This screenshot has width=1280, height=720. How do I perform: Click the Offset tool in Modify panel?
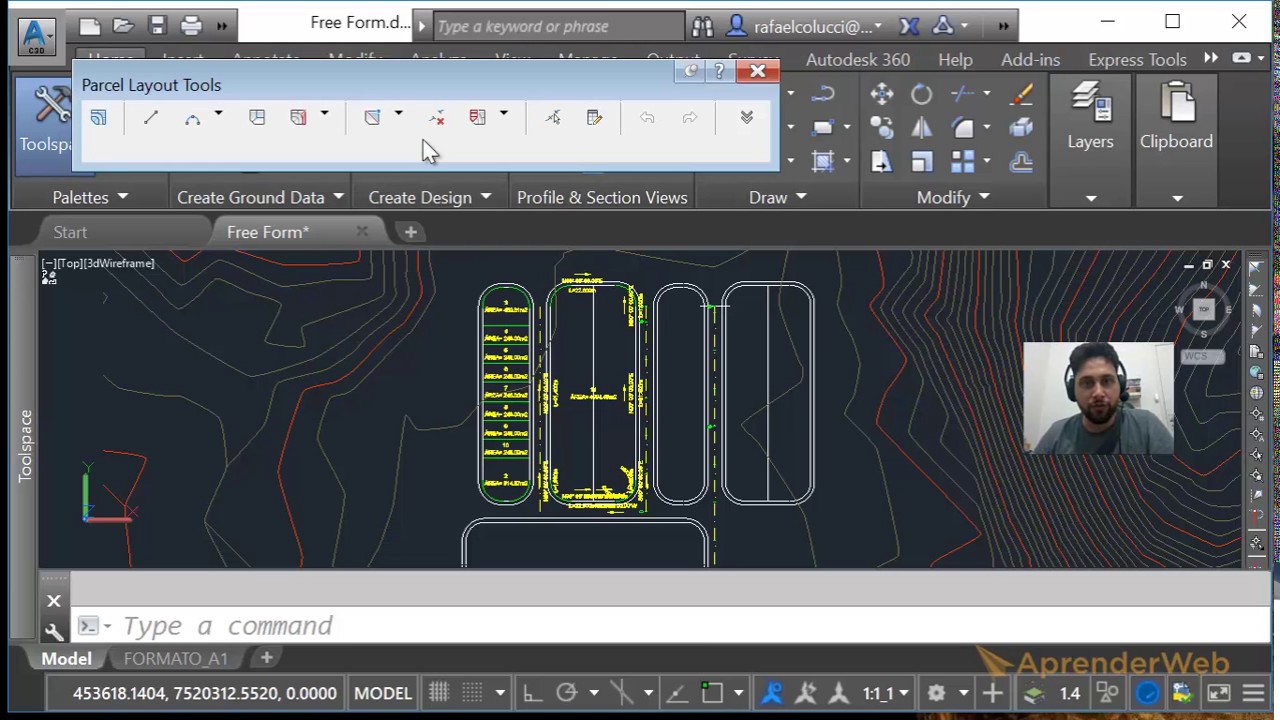point(1021,162)
